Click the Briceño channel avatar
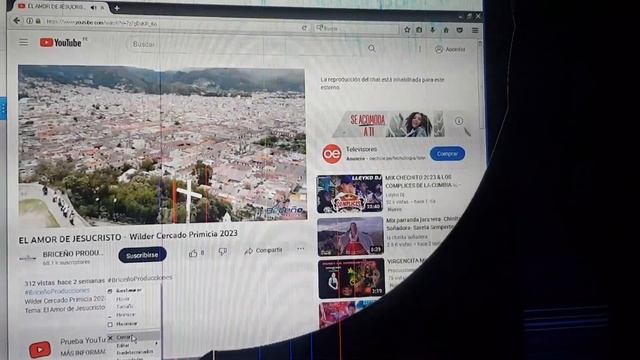The height and width of the screenshot is (360, 640). click(27, 258)
